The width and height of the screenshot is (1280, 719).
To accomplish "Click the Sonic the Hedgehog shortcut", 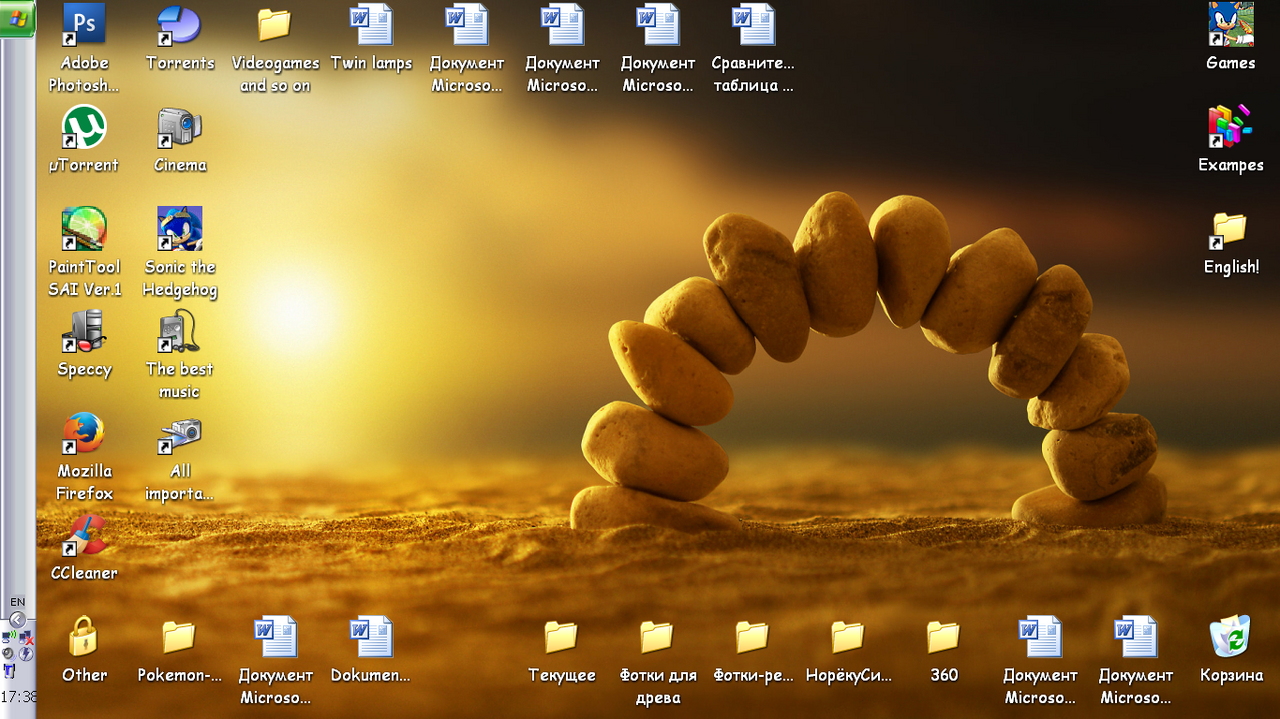I will 180,230.
